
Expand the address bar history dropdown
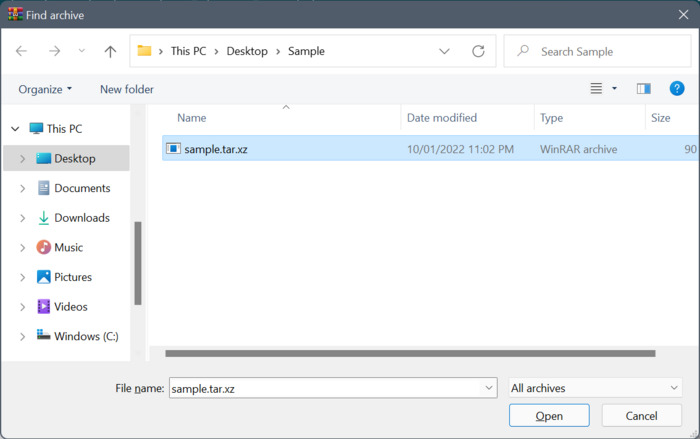pyautogui.click(x=444, y=51)
